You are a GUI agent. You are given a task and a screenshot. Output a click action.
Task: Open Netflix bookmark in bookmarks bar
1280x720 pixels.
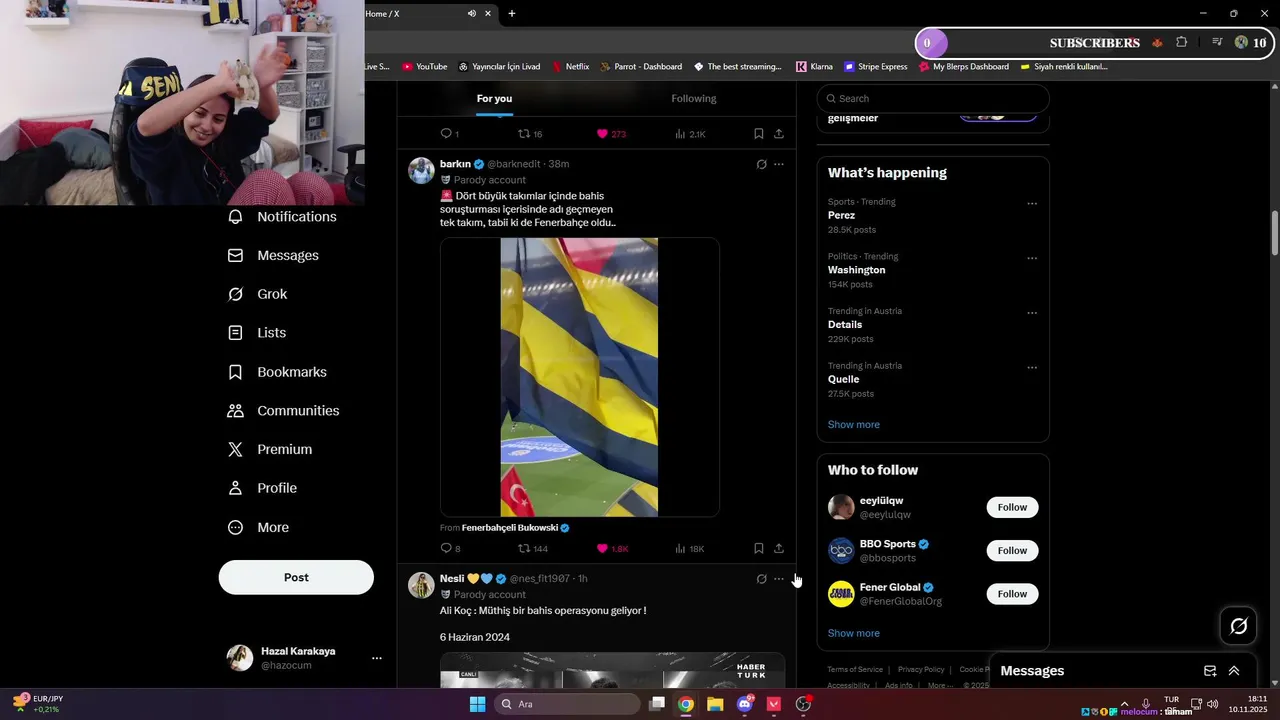click(570, 67)
